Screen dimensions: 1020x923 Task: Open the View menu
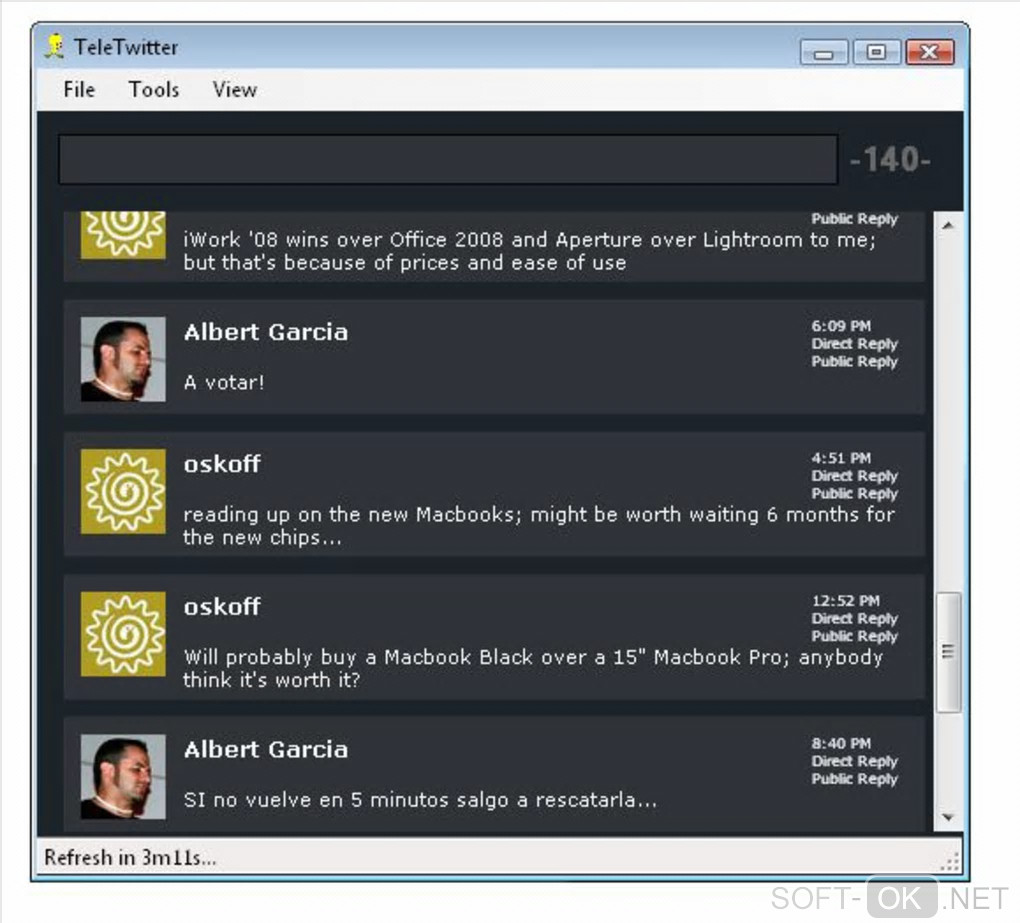[x=235, y=89]
